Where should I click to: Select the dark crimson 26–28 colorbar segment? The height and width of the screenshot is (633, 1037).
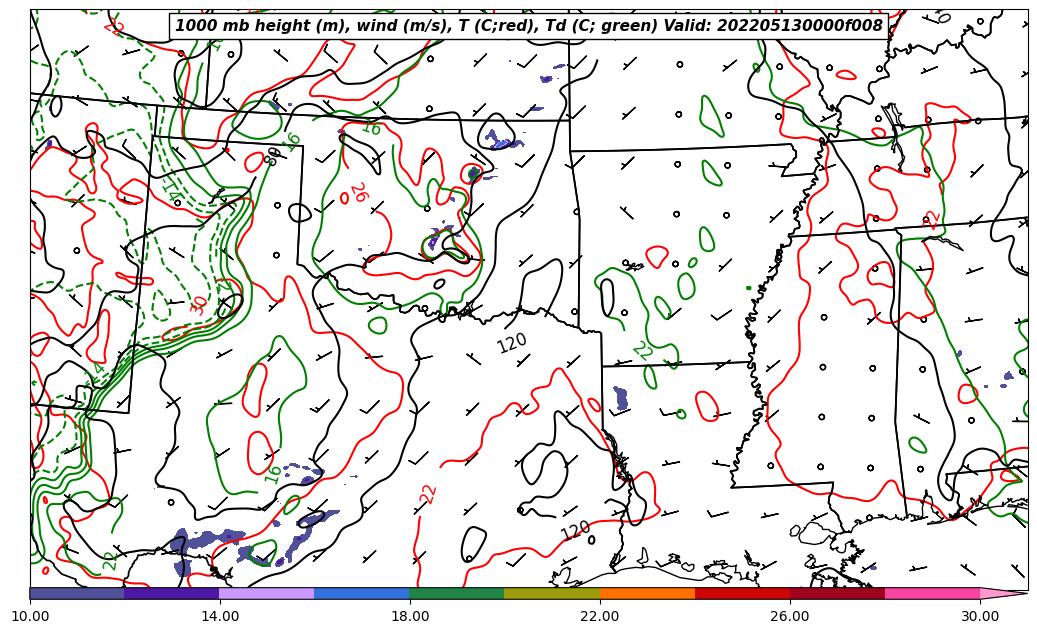pos(837,593)
